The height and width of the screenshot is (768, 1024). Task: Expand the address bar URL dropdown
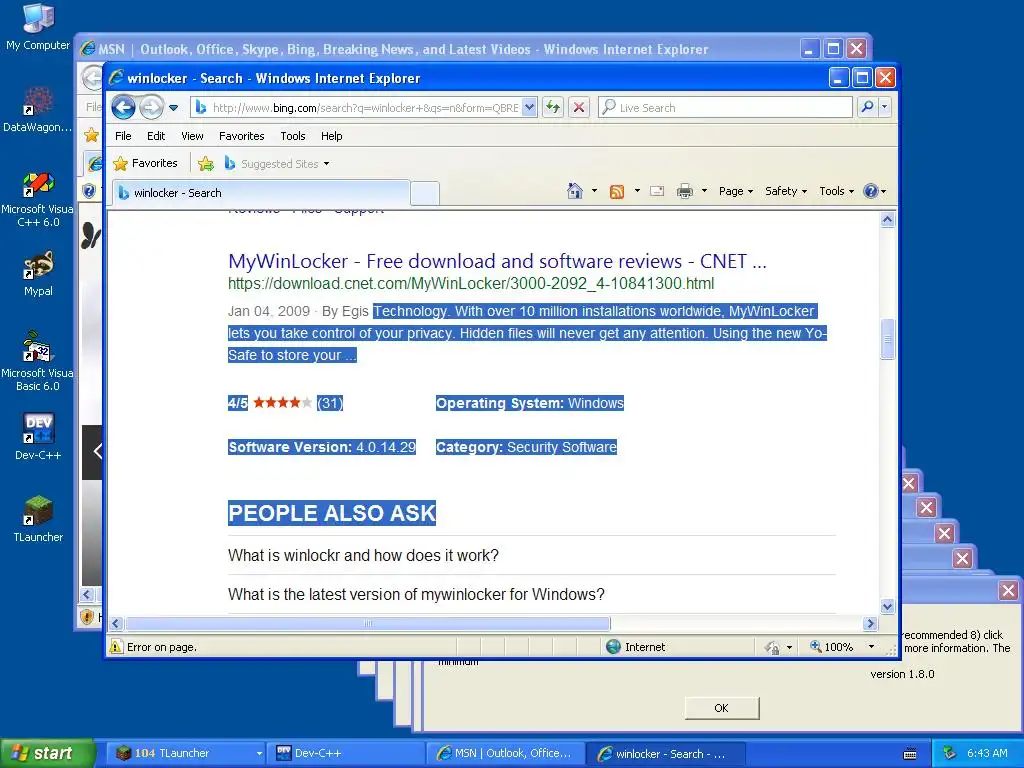click(530, 107)
